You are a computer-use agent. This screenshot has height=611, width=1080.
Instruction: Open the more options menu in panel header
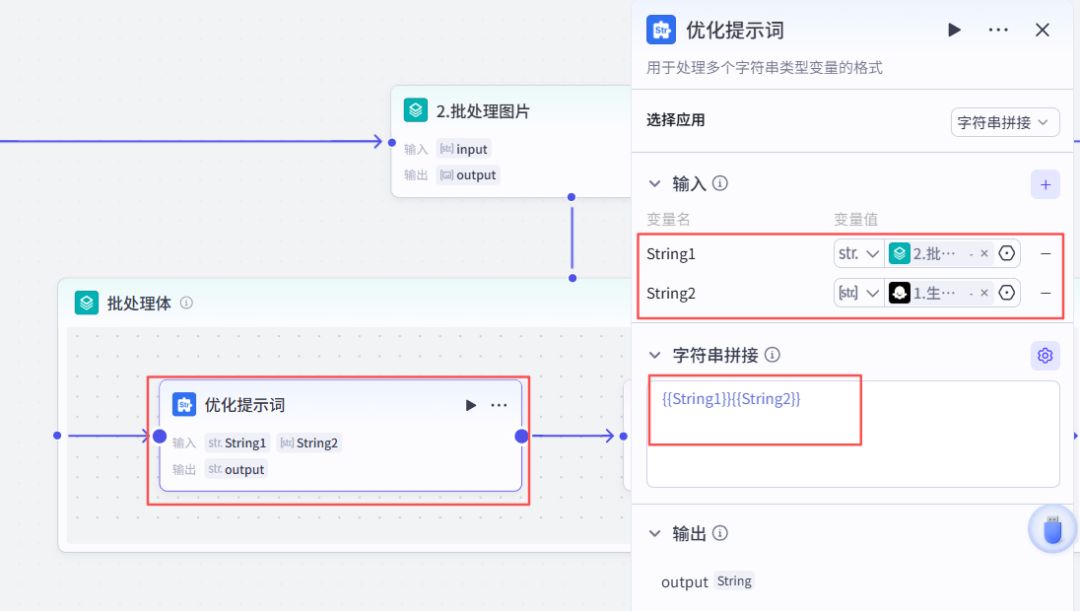998,30
